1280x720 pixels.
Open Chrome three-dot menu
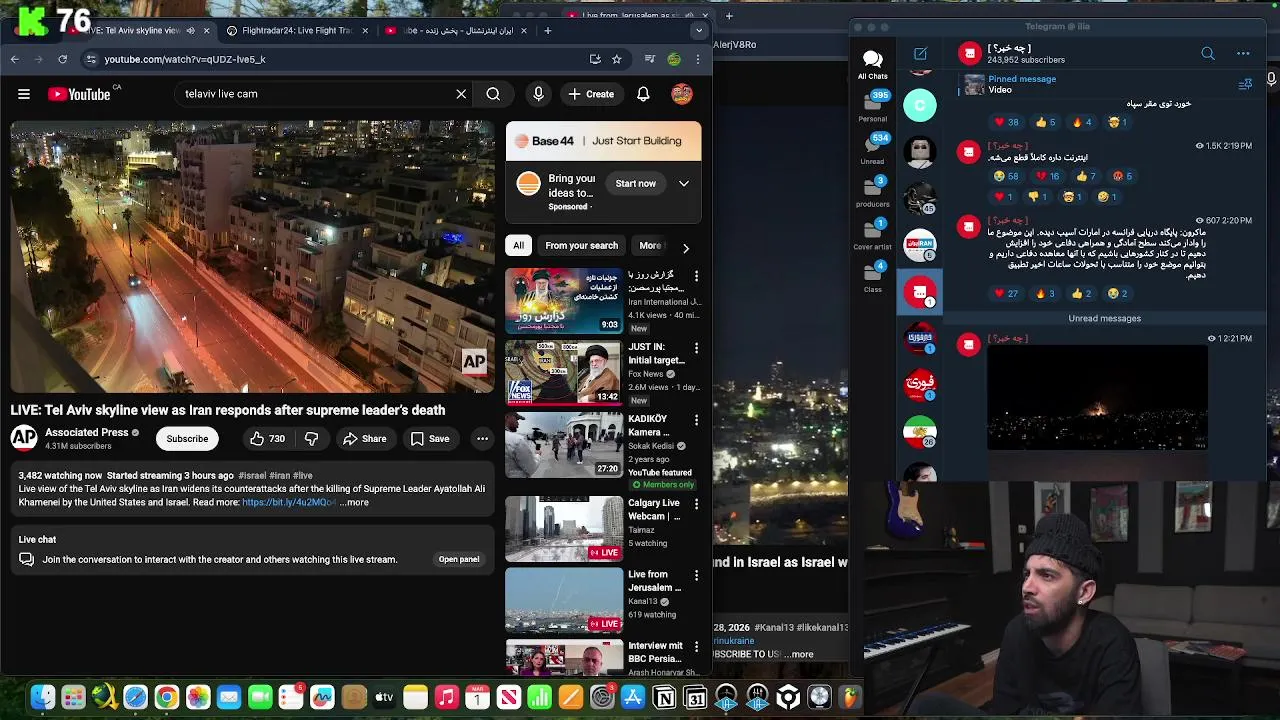point(697,59)
